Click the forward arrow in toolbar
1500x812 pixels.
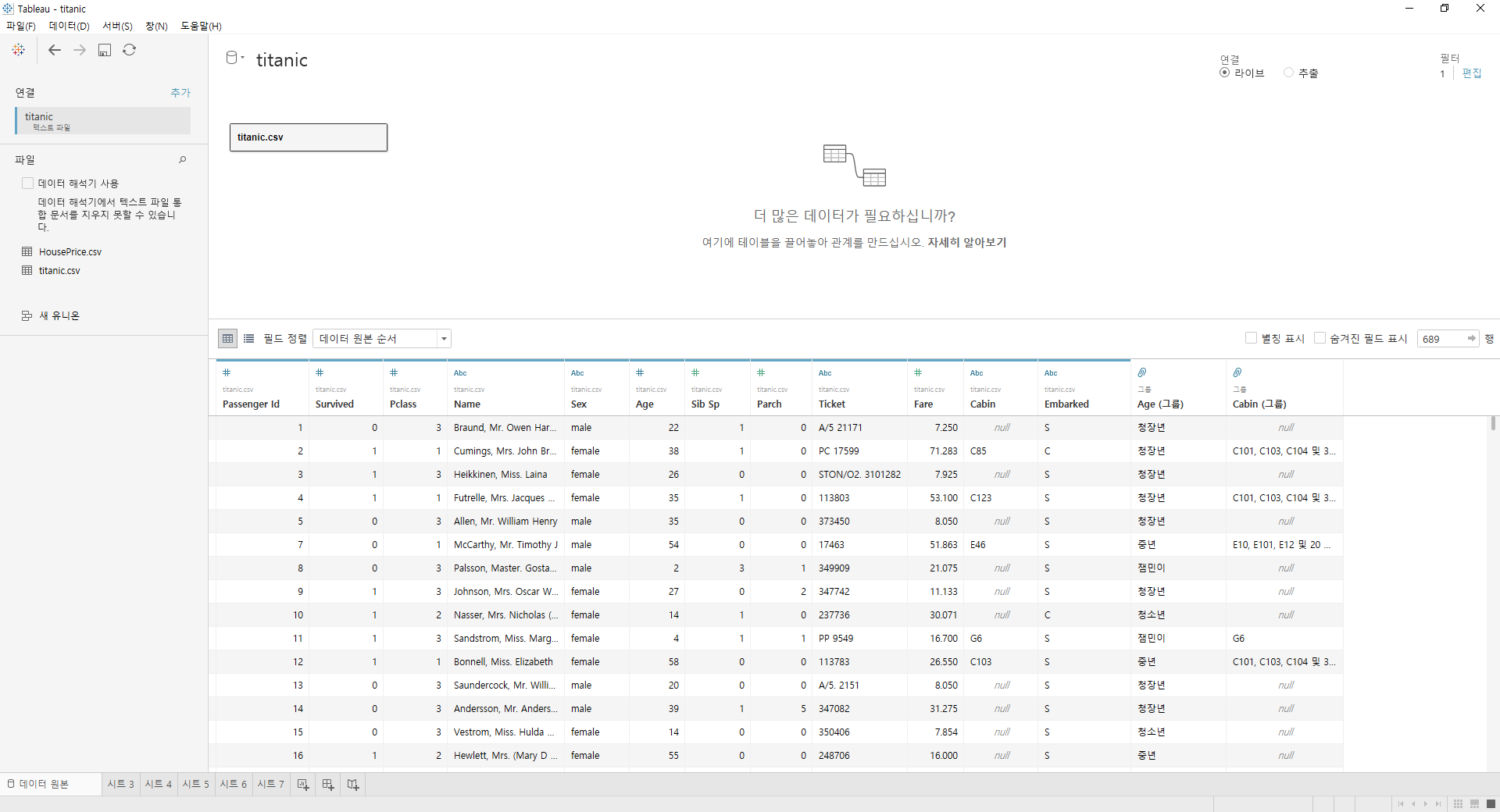tap(80, 50)
